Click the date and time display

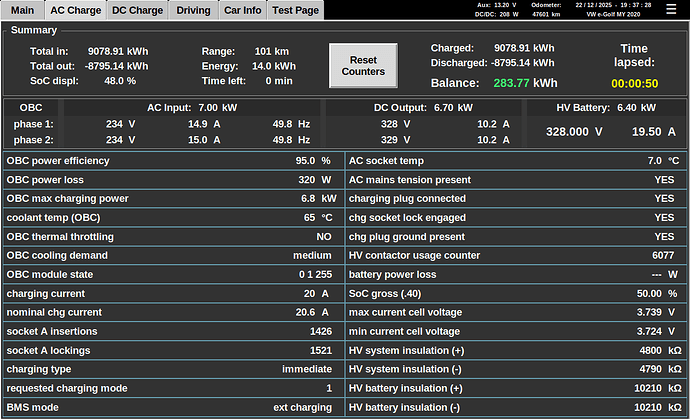(634, 5)
